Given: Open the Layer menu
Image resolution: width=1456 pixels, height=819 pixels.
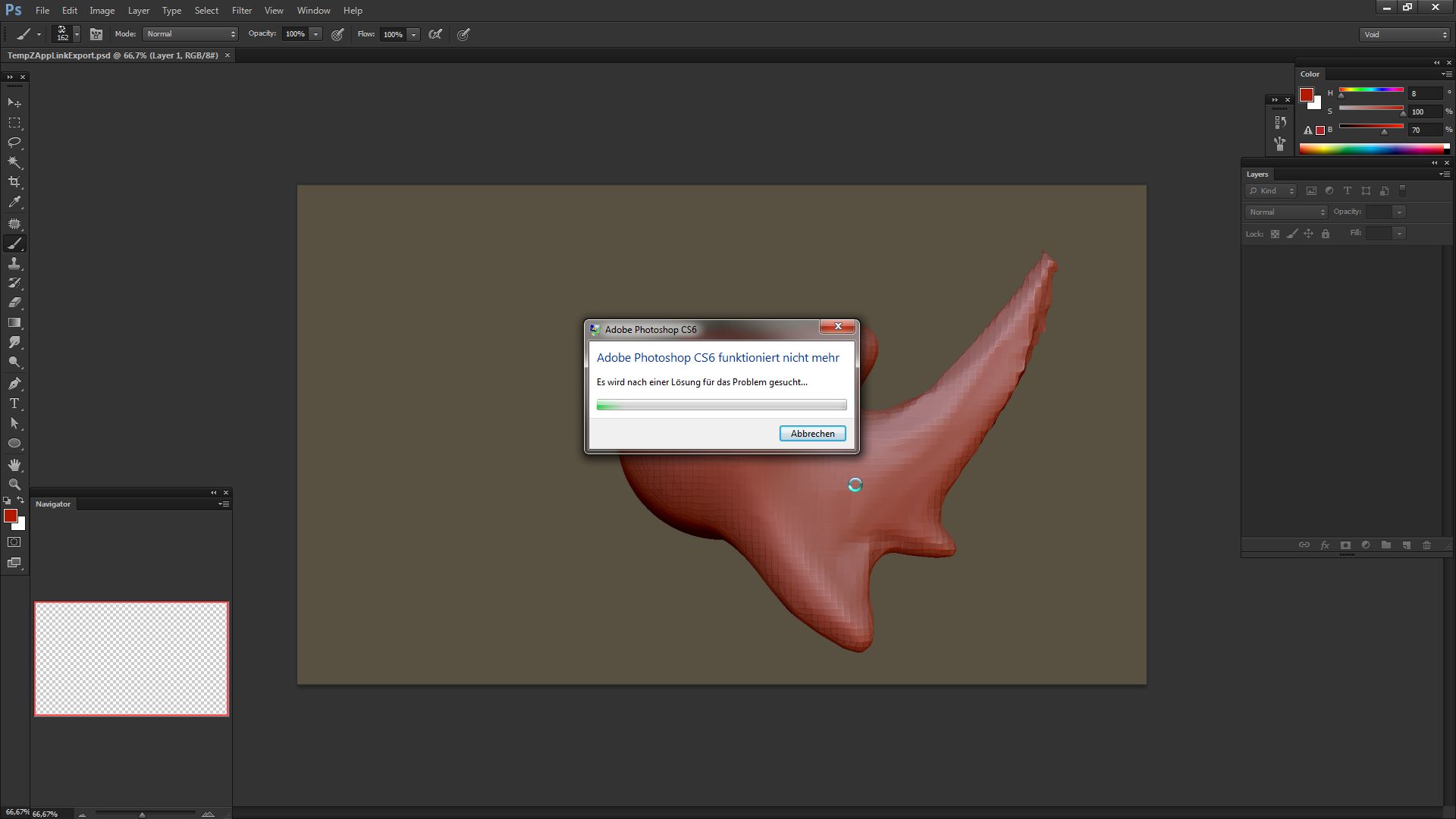Looking at the screenshot, I should coord(139,11).
